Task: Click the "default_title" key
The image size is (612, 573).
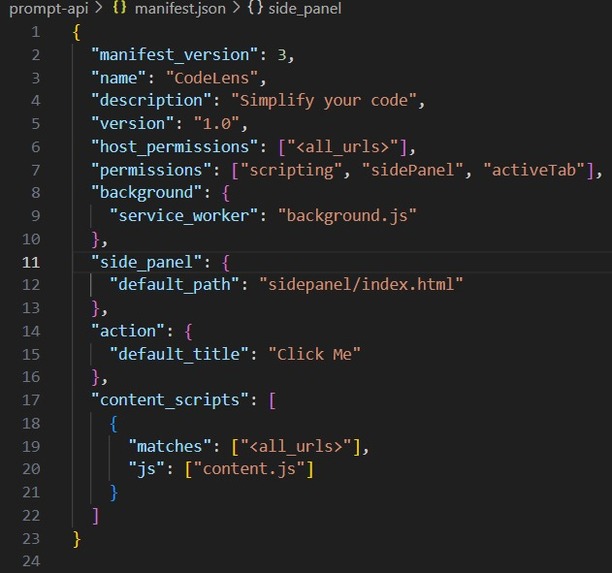Action: [x=179, y=354]
